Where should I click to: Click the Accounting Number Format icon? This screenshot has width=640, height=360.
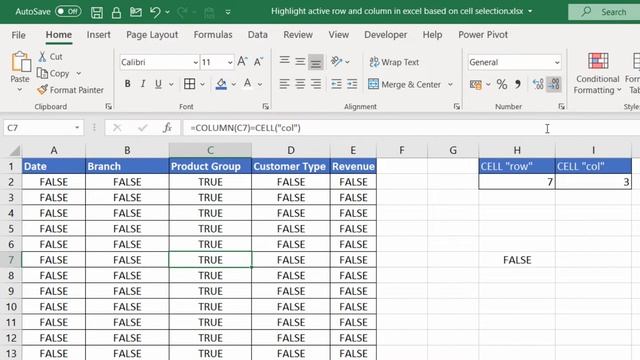[476, 84]
